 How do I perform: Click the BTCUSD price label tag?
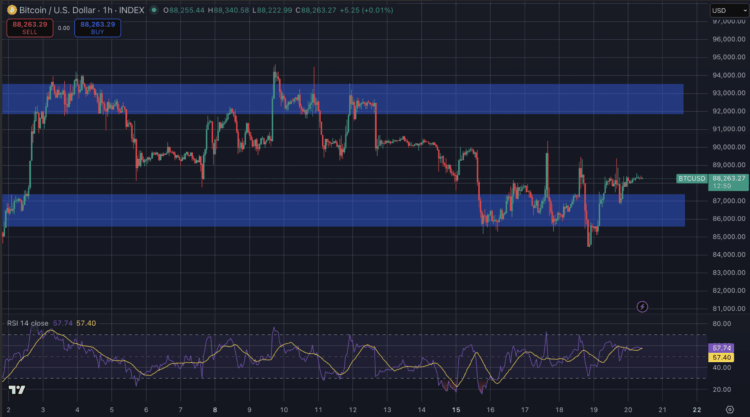(x=692, y=178)
